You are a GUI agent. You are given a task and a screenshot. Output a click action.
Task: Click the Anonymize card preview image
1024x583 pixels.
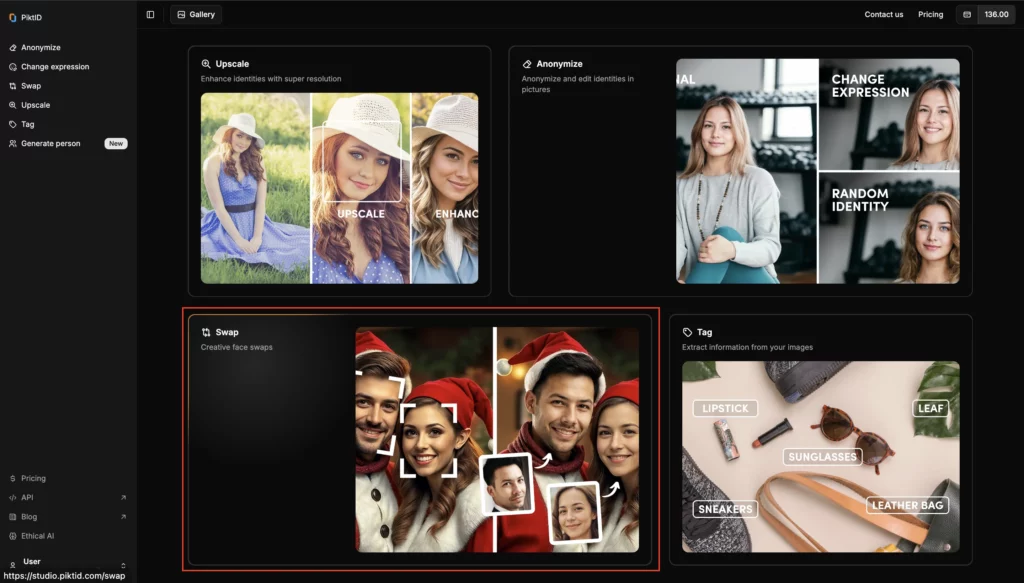(817, 172)
